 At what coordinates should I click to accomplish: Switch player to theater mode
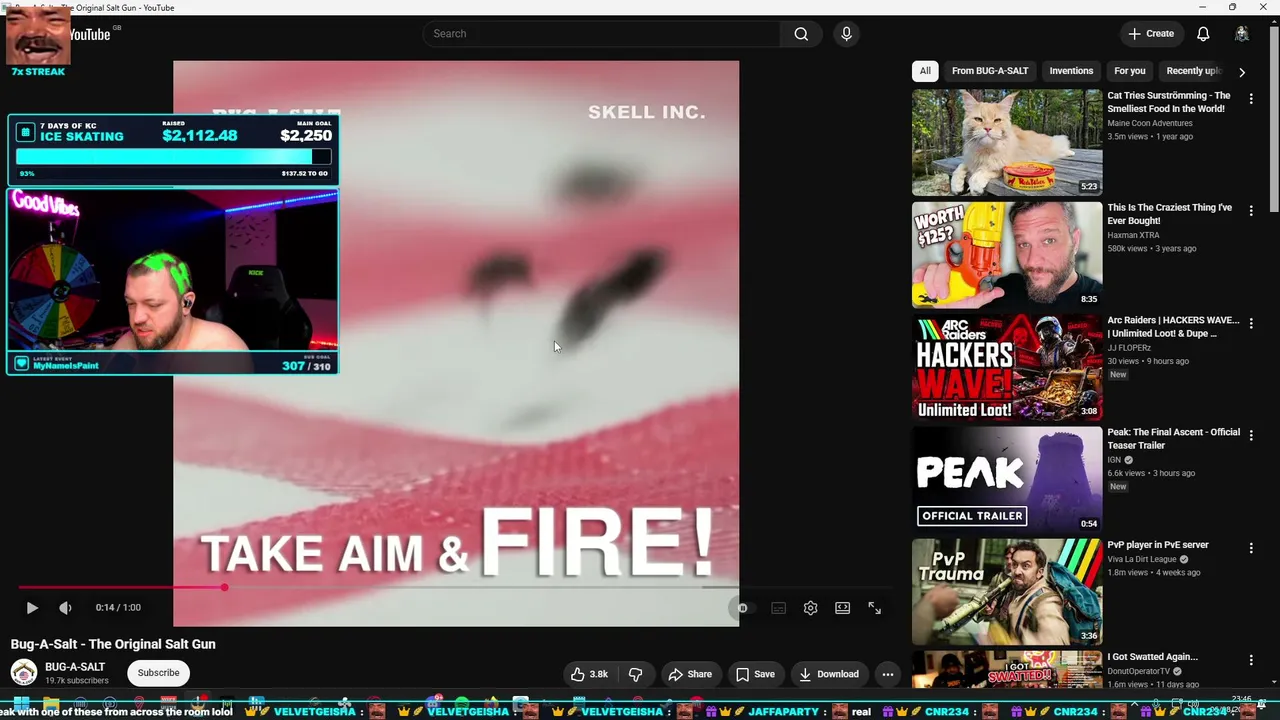coord(842,607)
